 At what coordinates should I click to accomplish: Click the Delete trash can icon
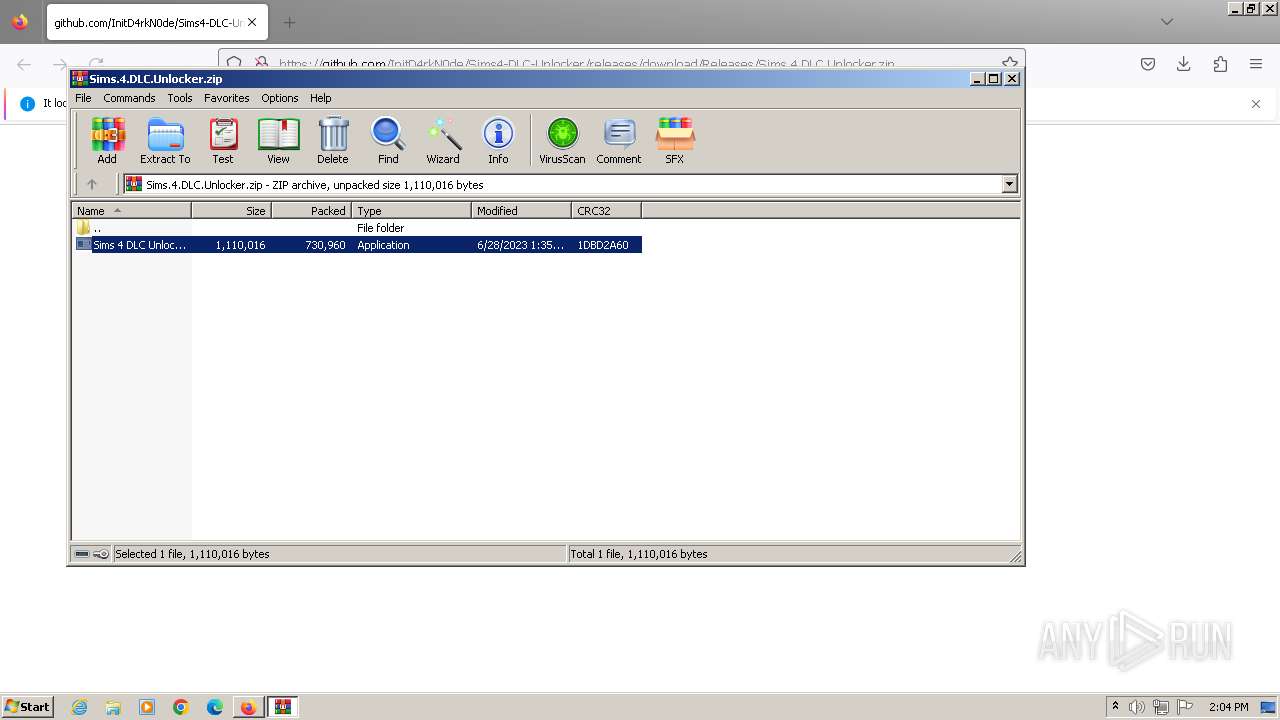(x=333, y=140)
